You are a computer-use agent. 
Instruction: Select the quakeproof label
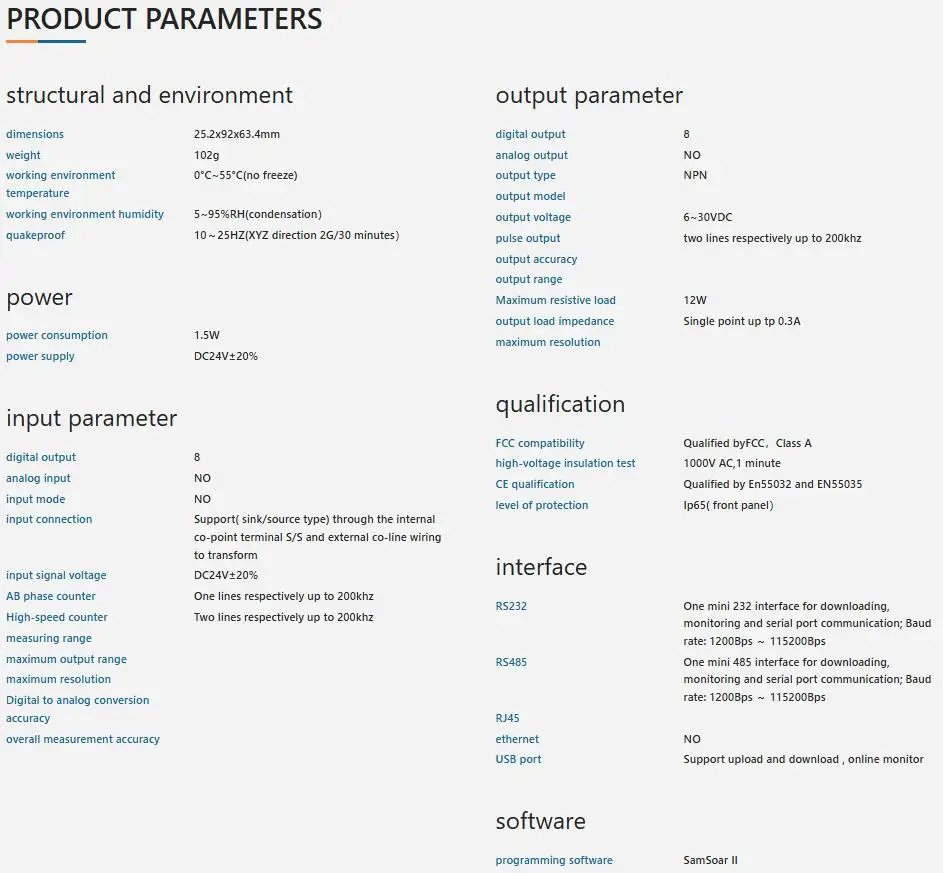pyautogui.click(x=35, y=235)
